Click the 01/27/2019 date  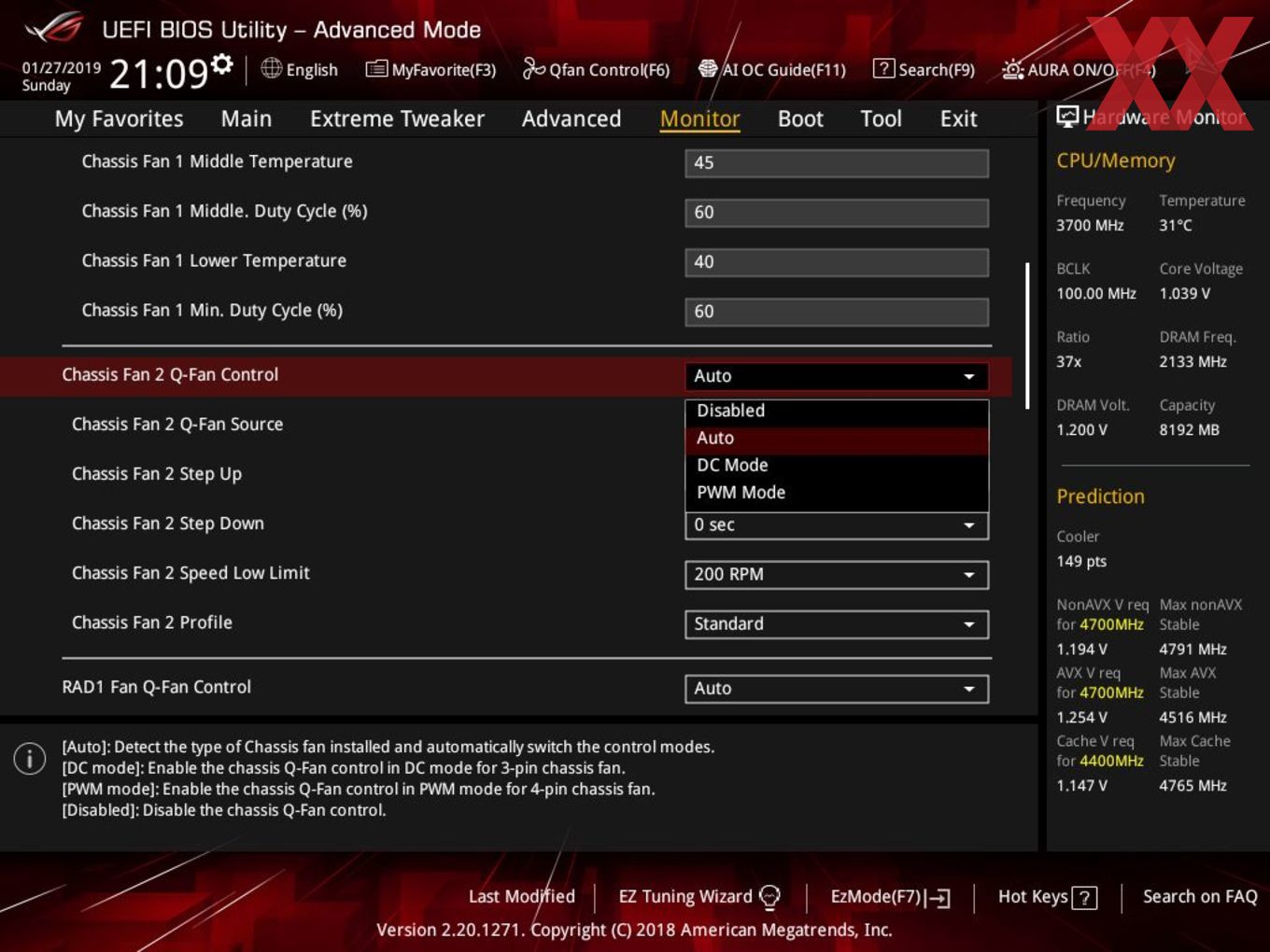(x=62, y=67)
